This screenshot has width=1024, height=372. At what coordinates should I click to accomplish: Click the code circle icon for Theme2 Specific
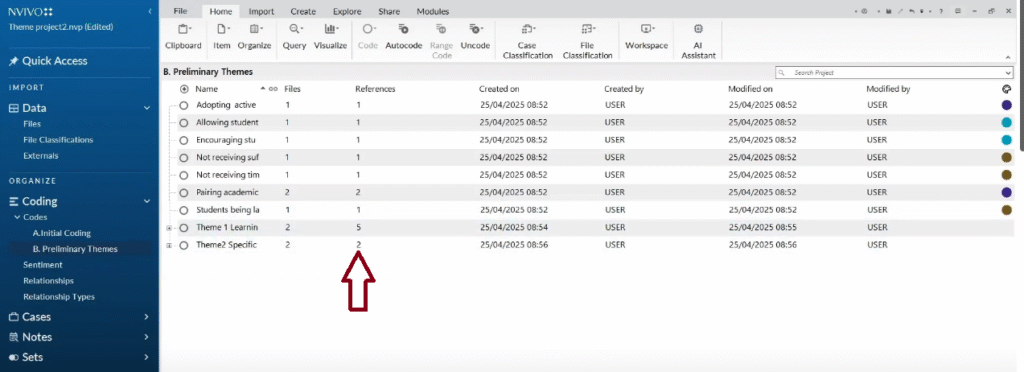184,245
